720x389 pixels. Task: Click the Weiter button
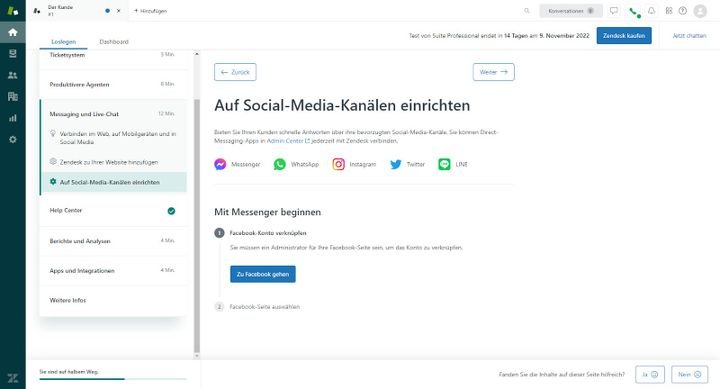(x=494, y=72)
